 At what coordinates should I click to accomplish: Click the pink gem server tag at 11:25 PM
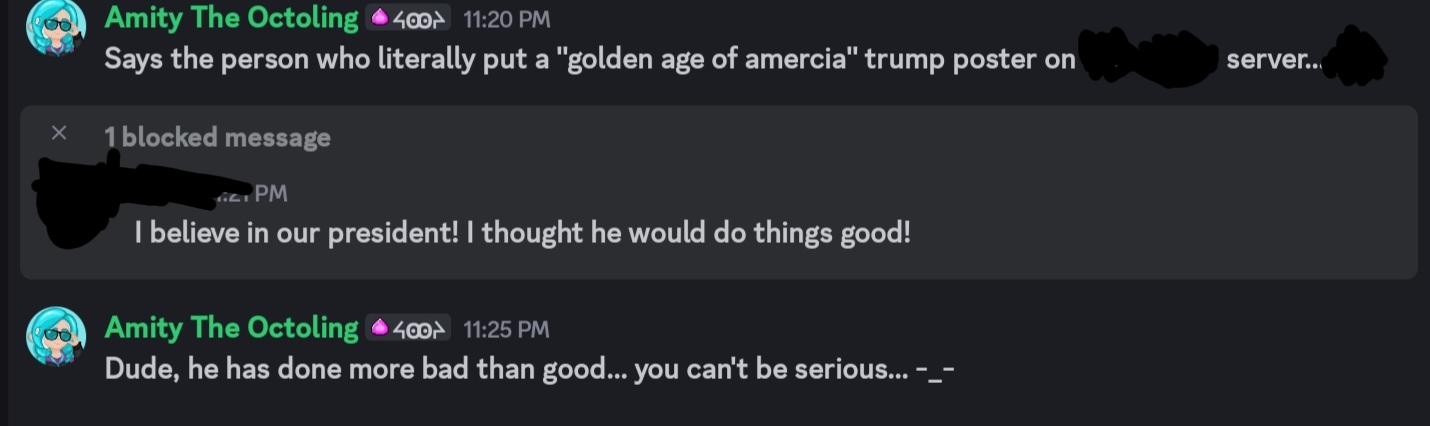pyautogui.click(x=408, y=328)
